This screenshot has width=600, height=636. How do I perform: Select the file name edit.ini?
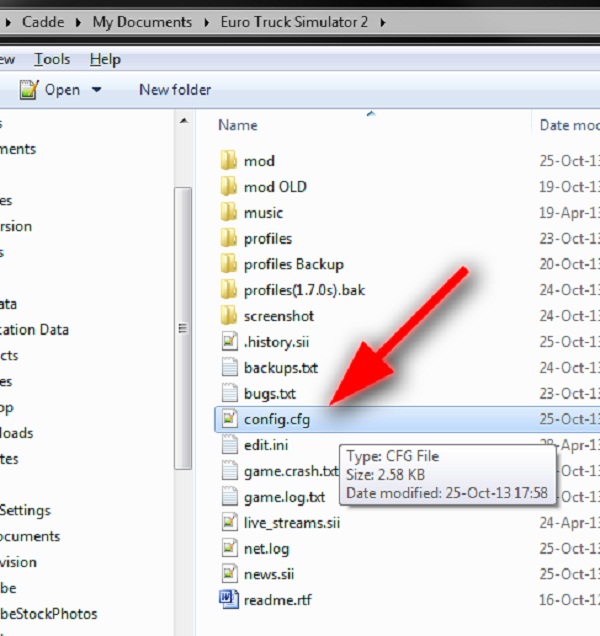(266, 445)
